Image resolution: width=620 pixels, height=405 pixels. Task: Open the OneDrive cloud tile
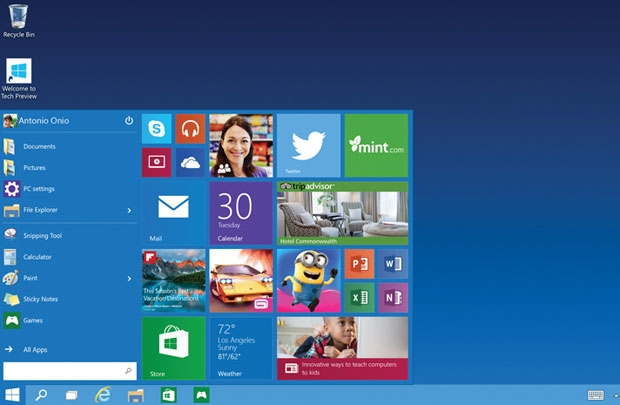click(x=190, y=162)
